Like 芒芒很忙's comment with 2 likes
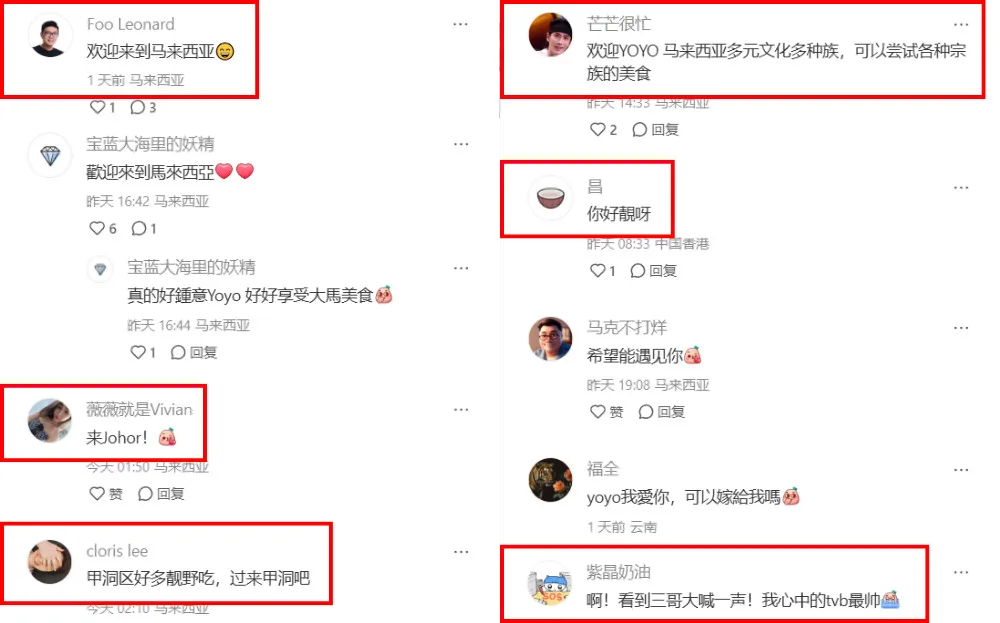The height and width of the screenshot is (623, 1000). 598,129
